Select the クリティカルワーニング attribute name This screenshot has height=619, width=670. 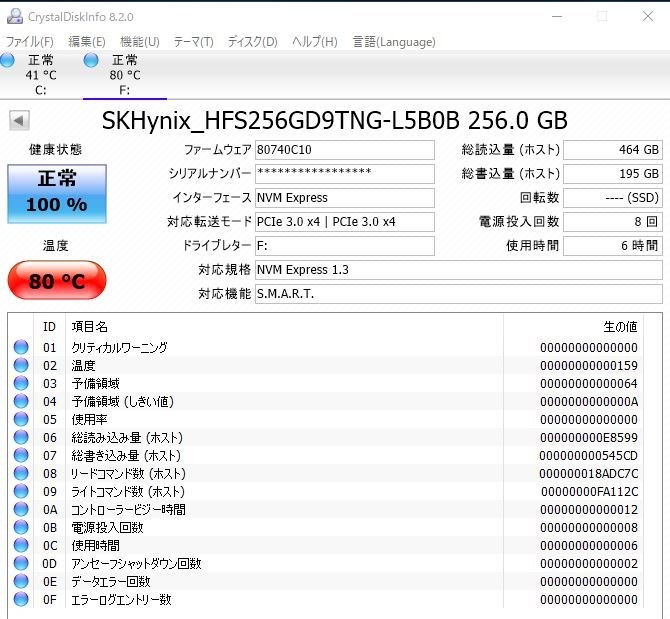point(119,347)
